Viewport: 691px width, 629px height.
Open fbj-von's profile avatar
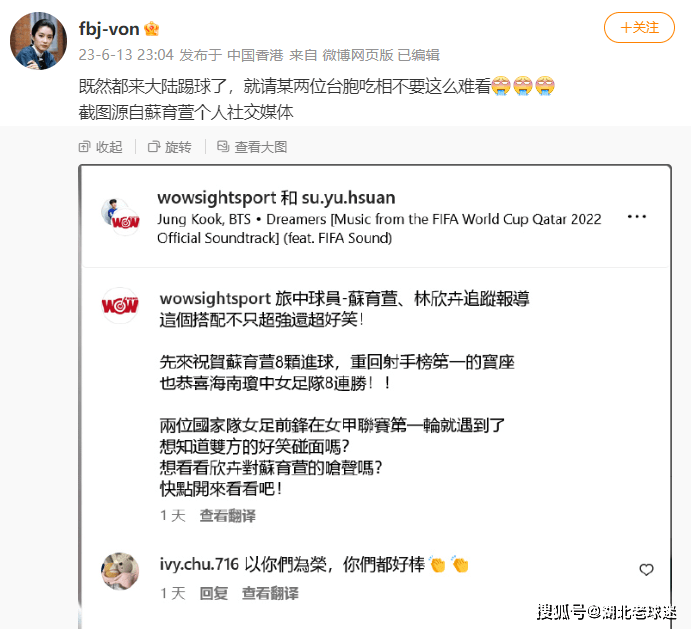click(x=39, y=41)
